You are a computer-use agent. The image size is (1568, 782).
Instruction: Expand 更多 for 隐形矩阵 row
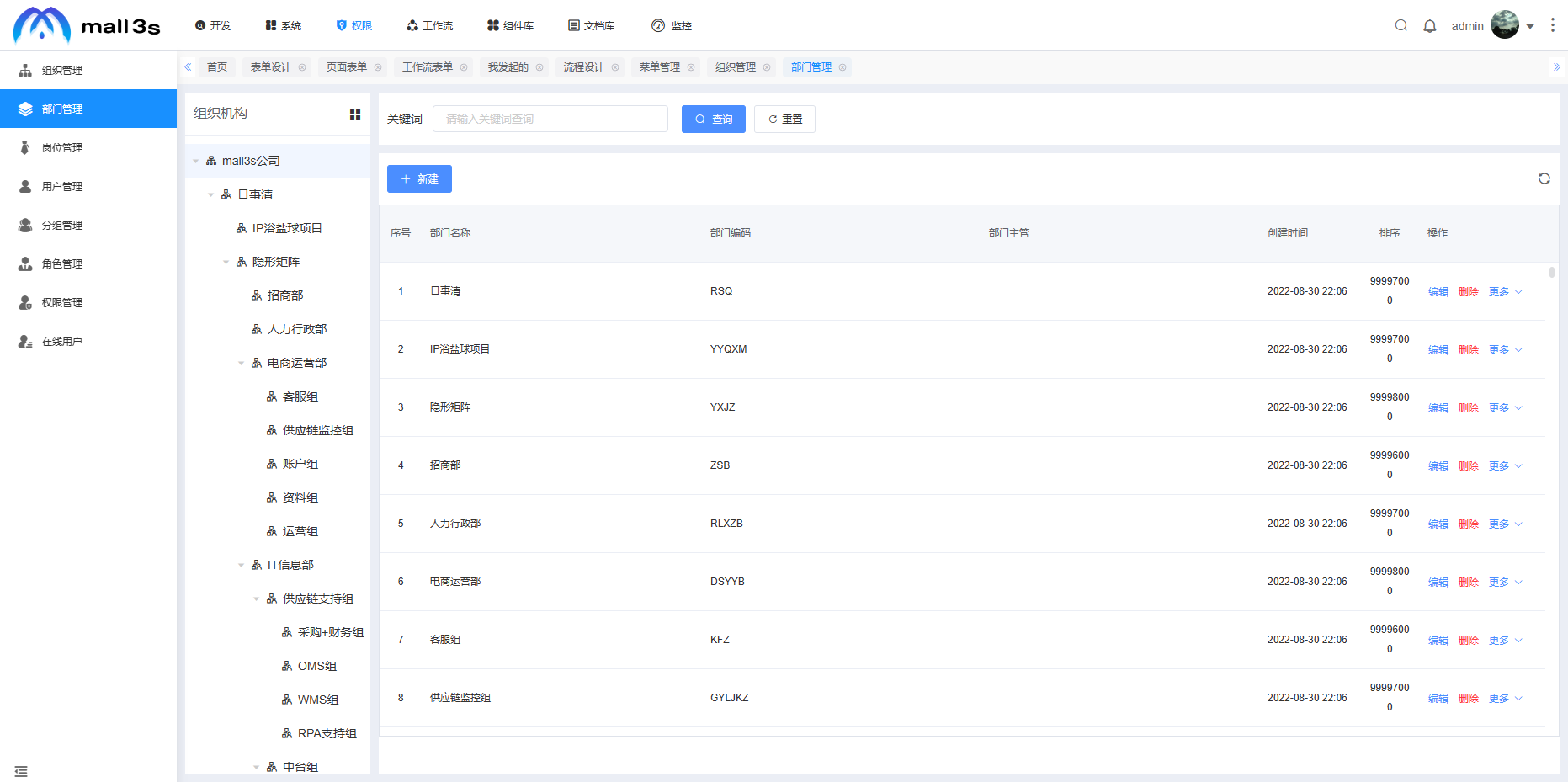(x=1506, y=408)
